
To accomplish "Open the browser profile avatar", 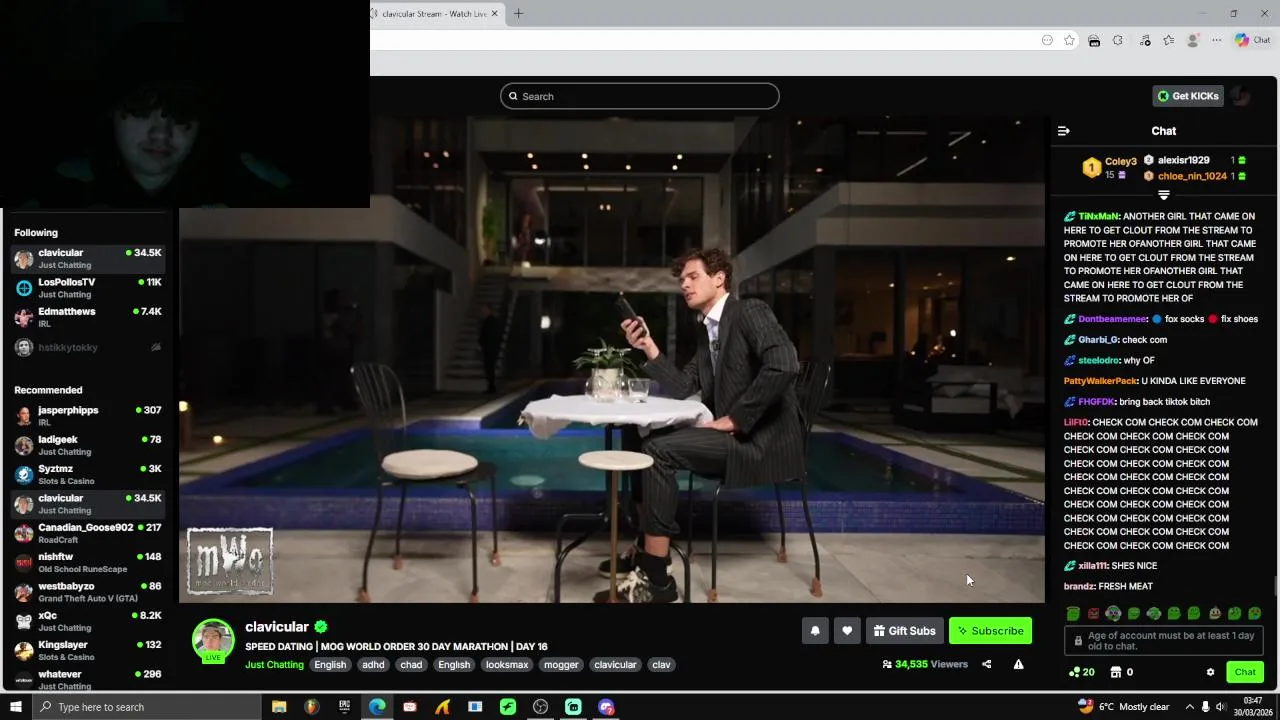I will [1192, 40].
